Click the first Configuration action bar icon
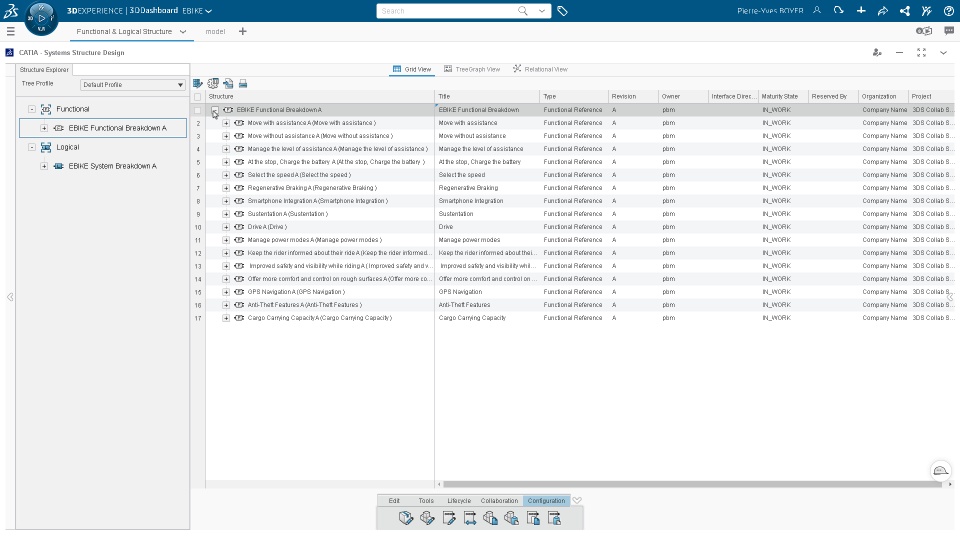 pyautogui.click(x=406, y=519)
